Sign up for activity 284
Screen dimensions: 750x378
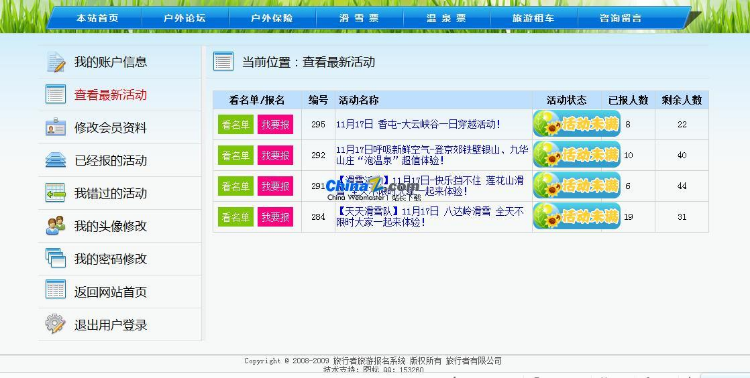[275, 217]
